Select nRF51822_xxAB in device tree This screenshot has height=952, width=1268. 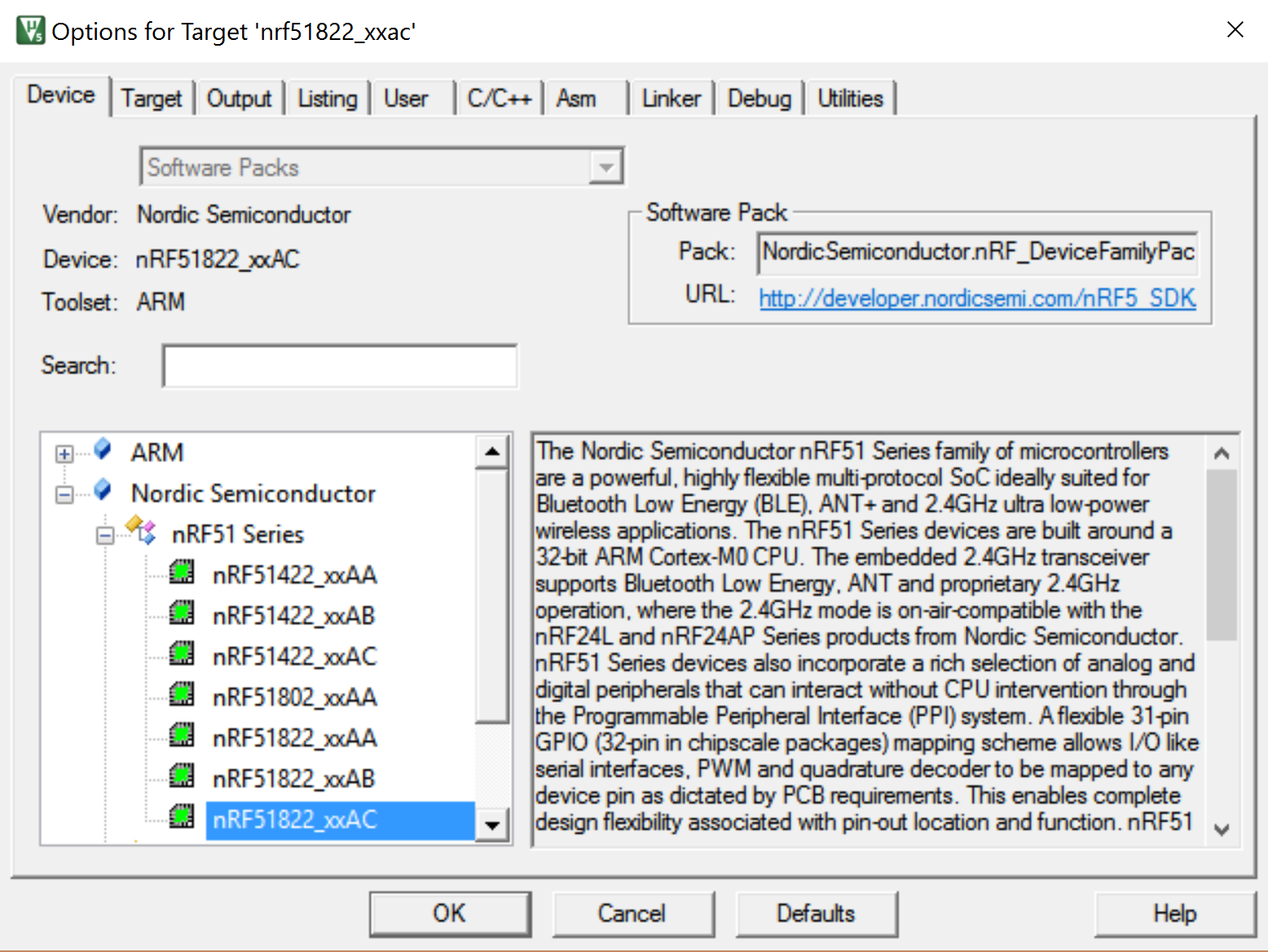click(x=293, y=779)
